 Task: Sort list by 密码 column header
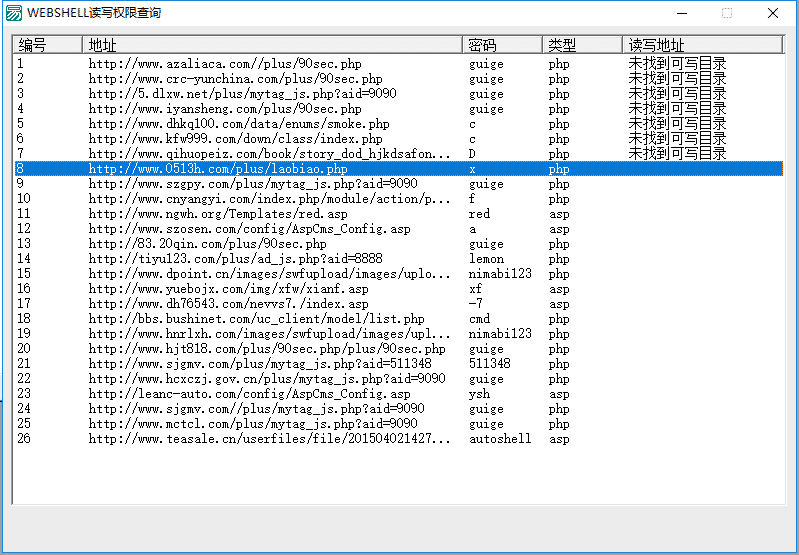click(502, 45)
